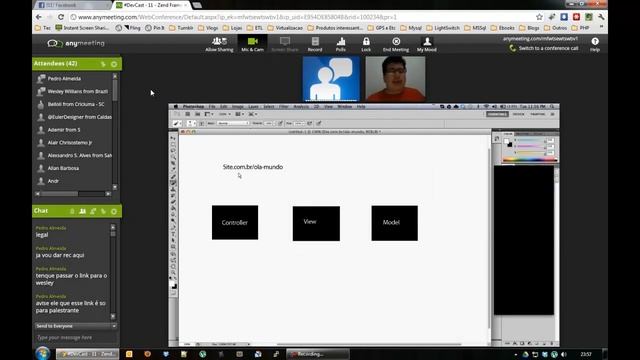This screenshot has height=360, width=640.
Task: Click Recording taskbar item
Action: tap(318, 354)
